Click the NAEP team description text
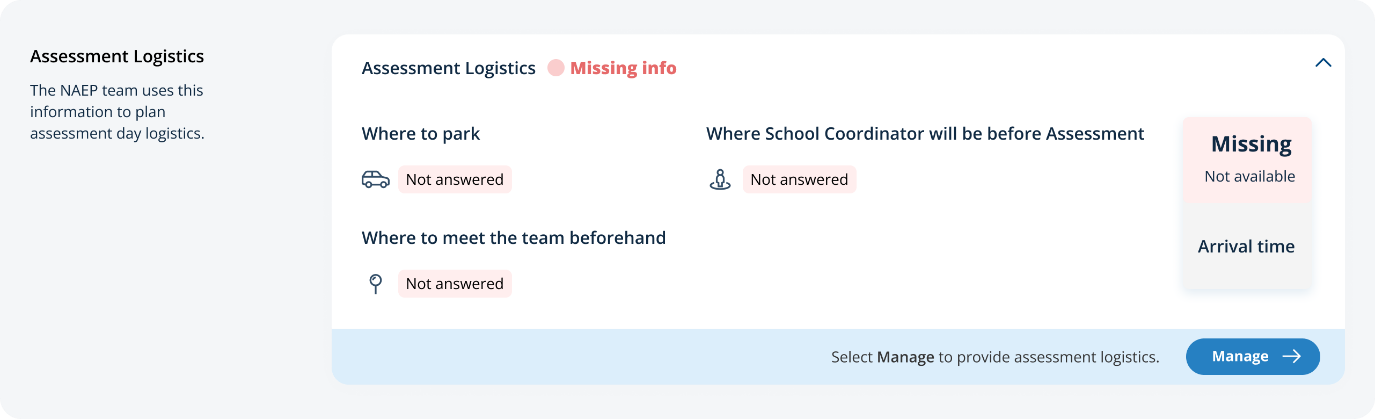1375x419 pixels. coord(117,111)
